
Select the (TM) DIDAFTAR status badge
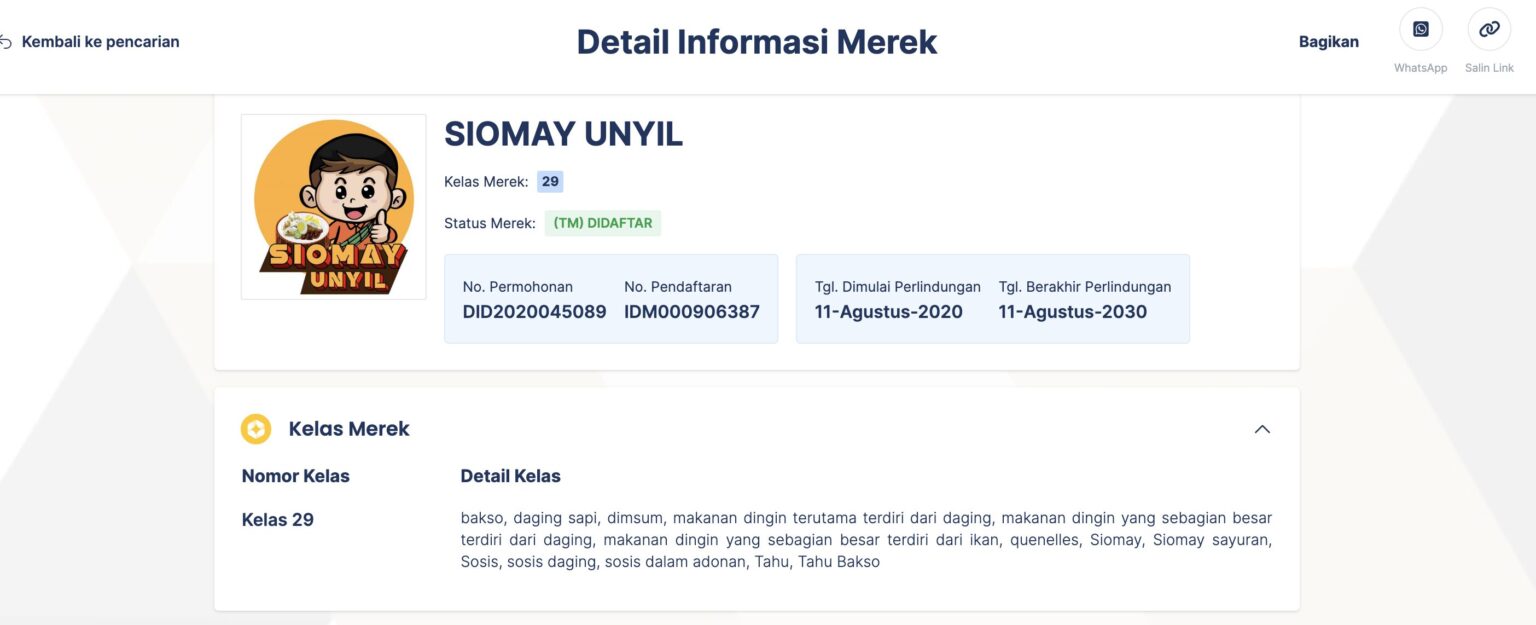pyautogui.click(x=602, y=222)
